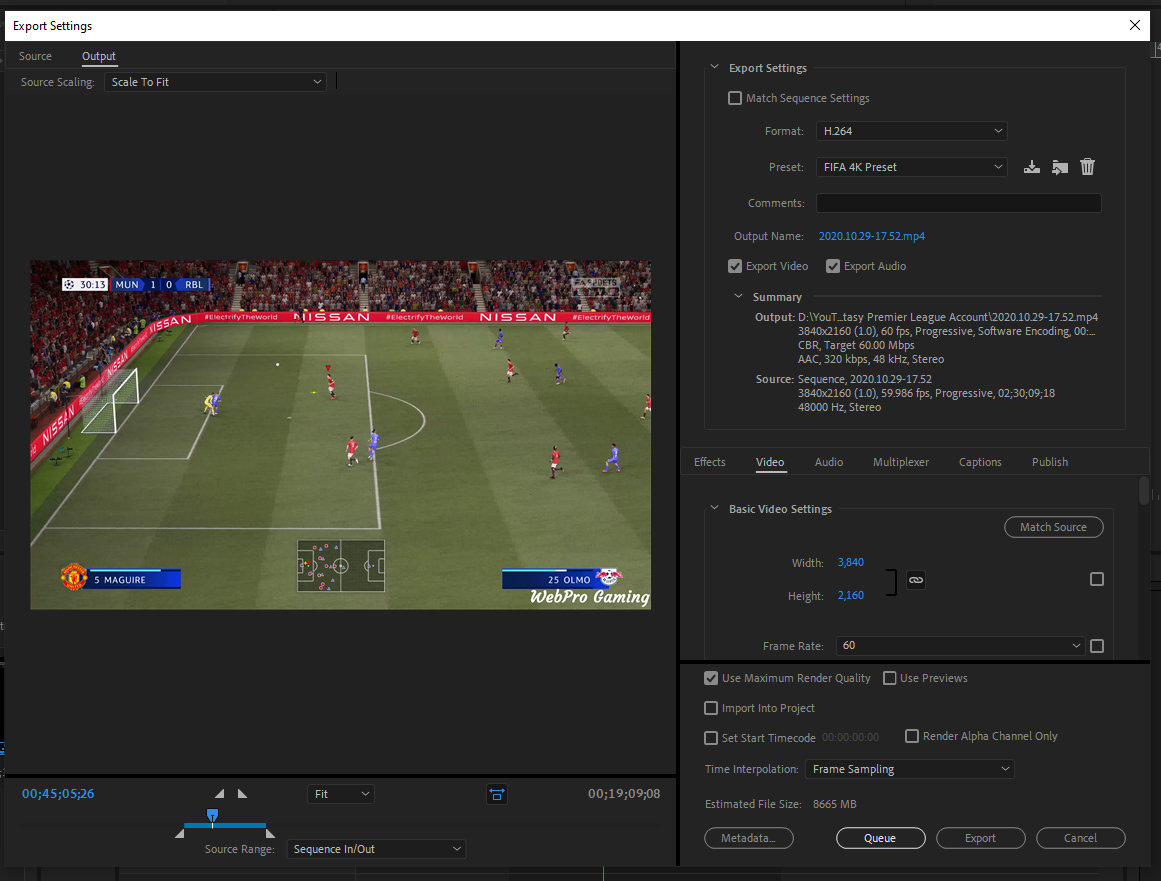Click the Import Preset icon
This screenshot has width=1161, height=881.
click(x=1060, y=167)
